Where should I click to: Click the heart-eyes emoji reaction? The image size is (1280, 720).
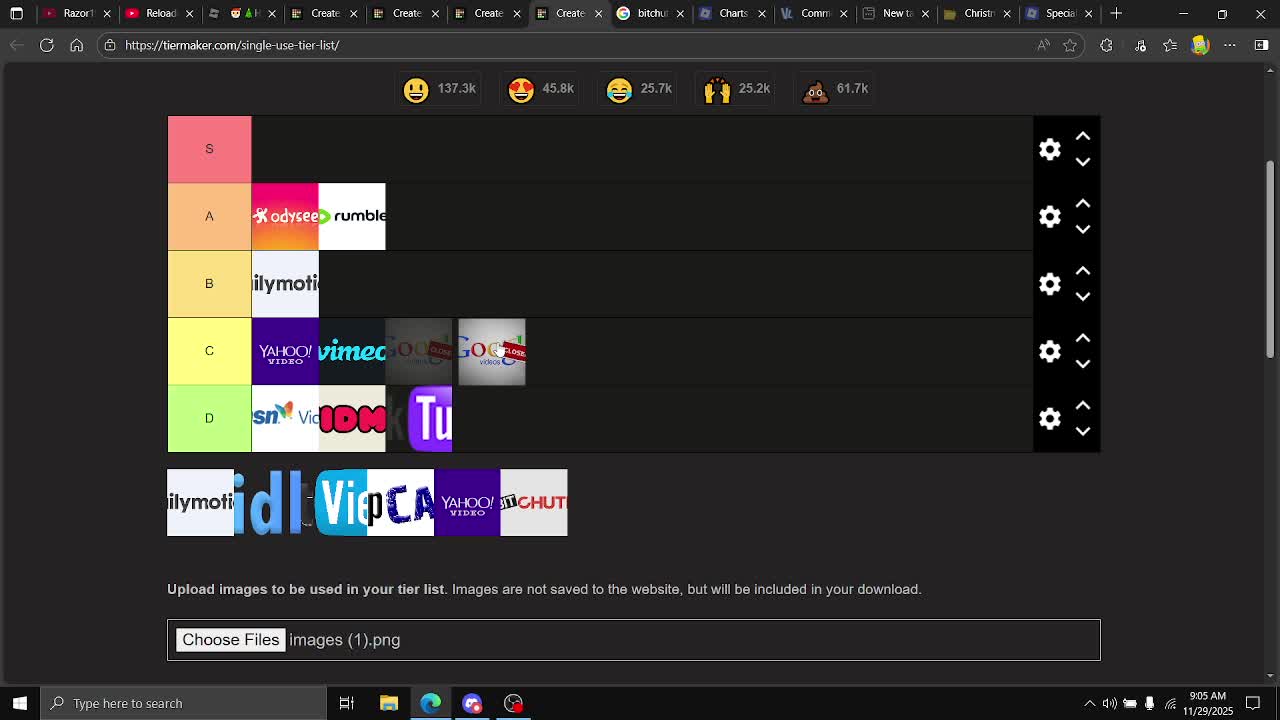tap(521, 89)
